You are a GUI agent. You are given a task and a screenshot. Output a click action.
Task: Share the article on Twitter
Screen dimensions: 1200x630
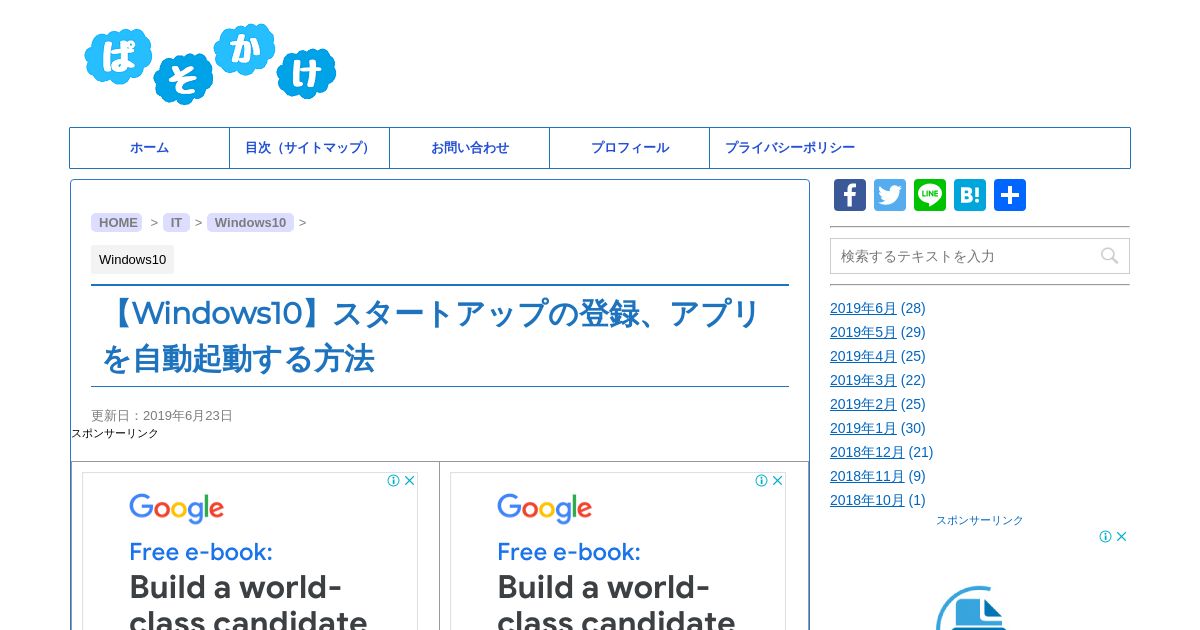pos(890,195)
